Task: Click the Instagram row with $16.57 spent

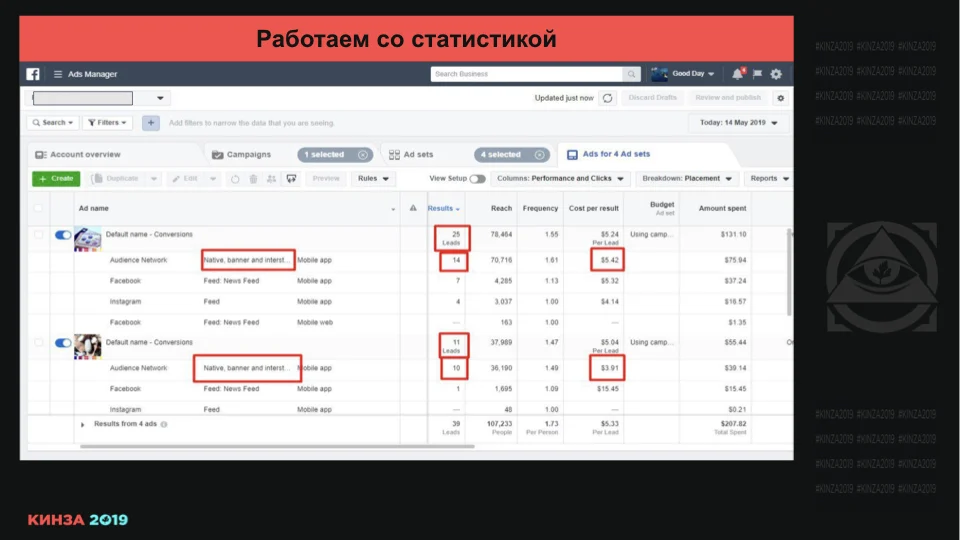Action: (410, 302)
